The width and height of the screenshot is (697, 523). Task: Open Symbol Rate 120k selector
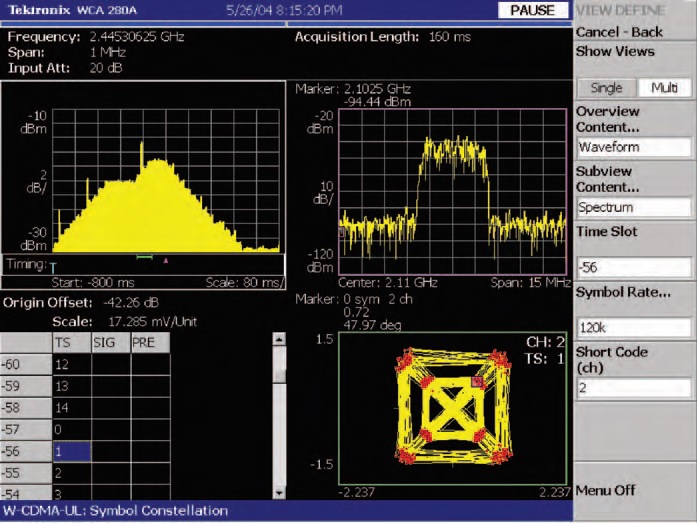[x=634, y=327]
